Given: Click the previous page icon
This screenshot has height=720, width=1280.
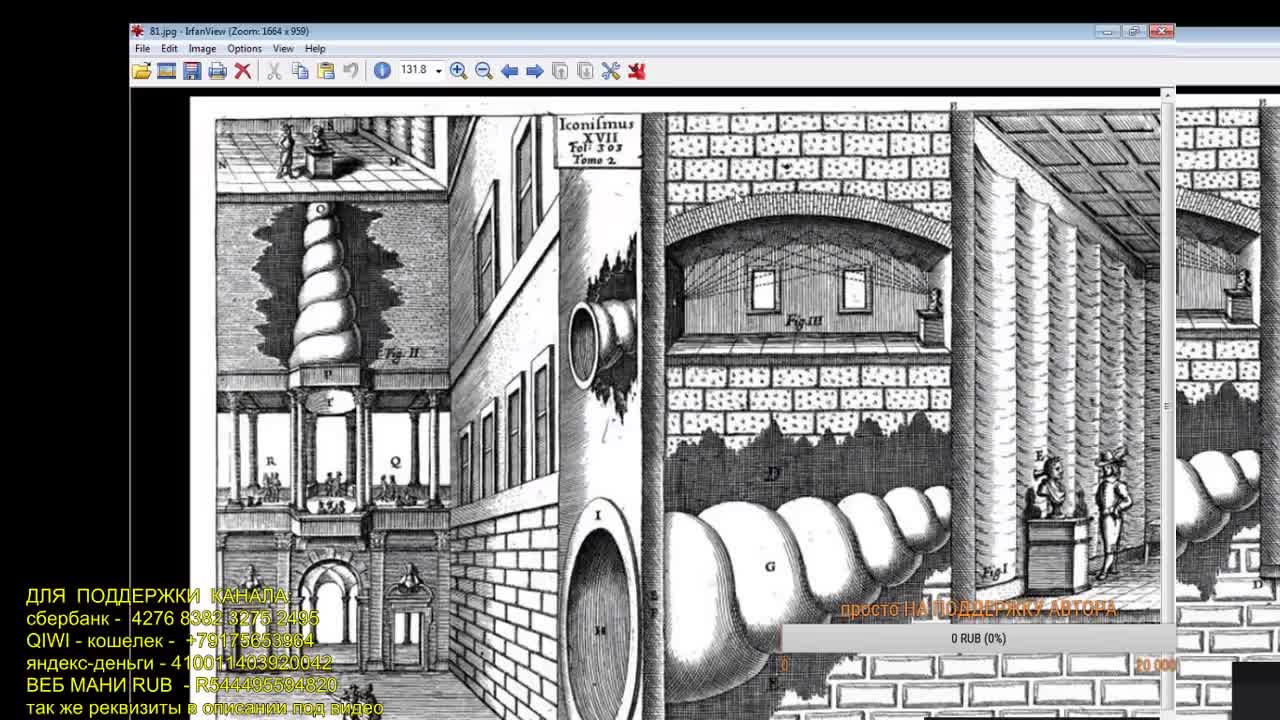Looking at the screenshot, I should pyautogui.click(x=560, y=71).
